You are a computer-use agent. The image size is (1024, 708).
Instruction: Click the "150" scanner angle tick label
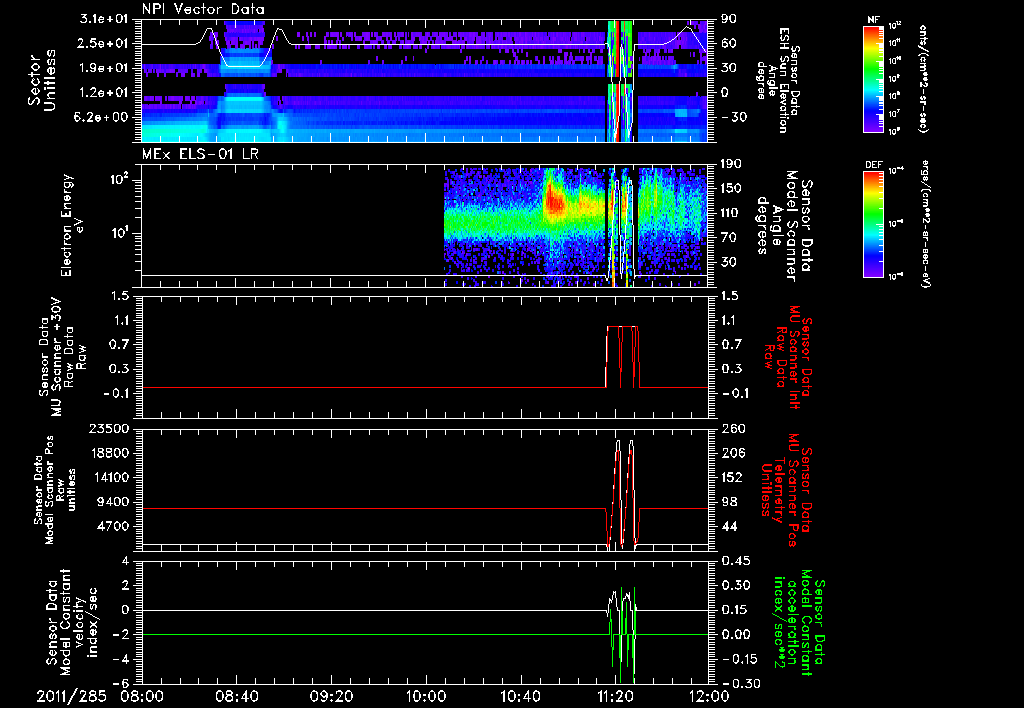click(729, 188)
